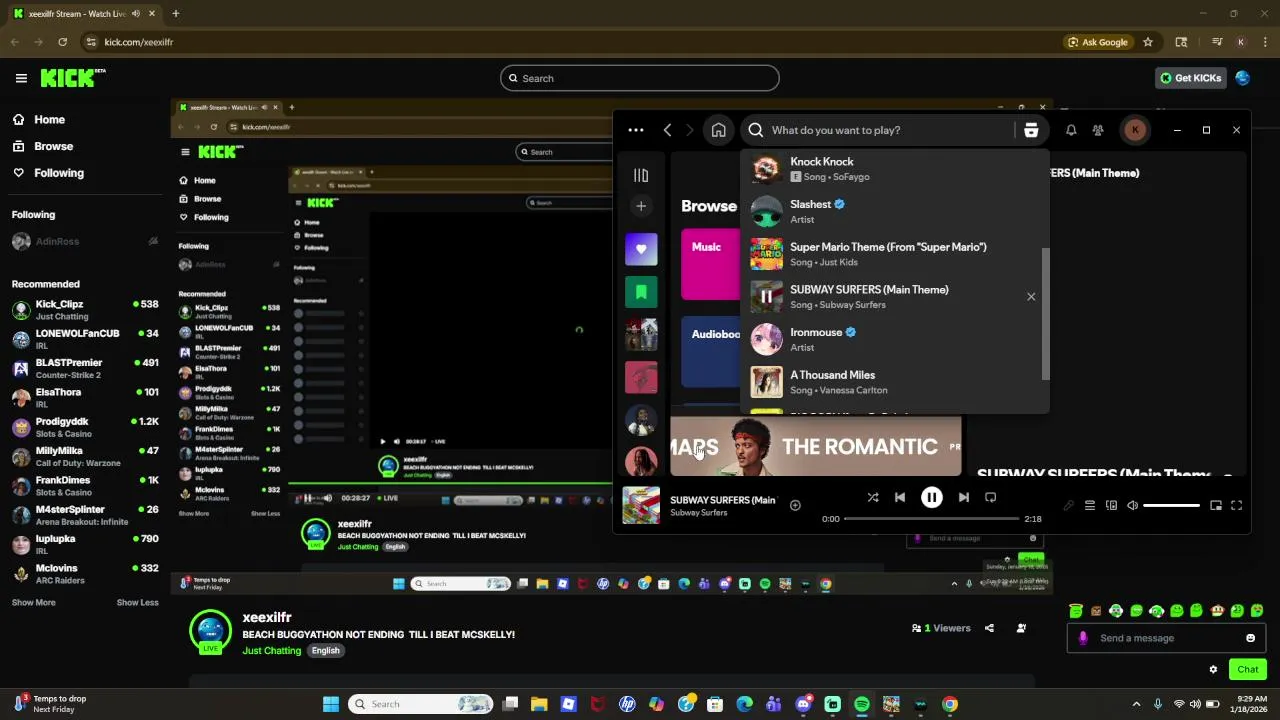
Task: Open the Prodigyddk recommended channel
Action: [85, 427]
